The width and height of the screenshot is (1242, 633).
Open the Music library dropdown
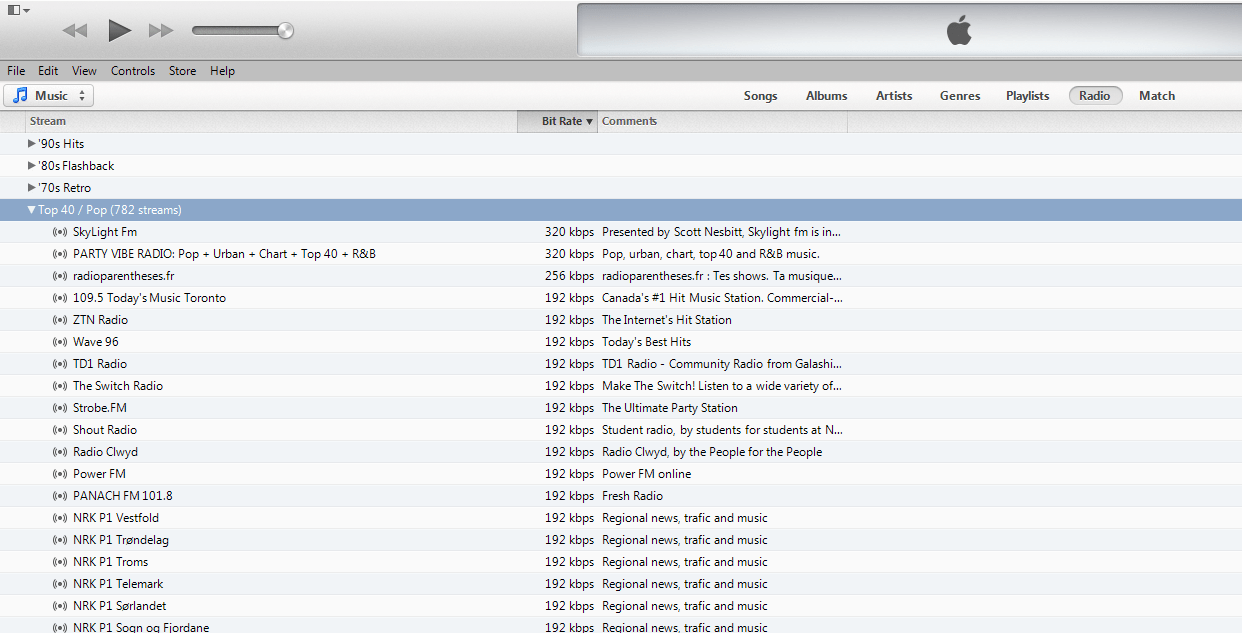click(x=49, y=96)
